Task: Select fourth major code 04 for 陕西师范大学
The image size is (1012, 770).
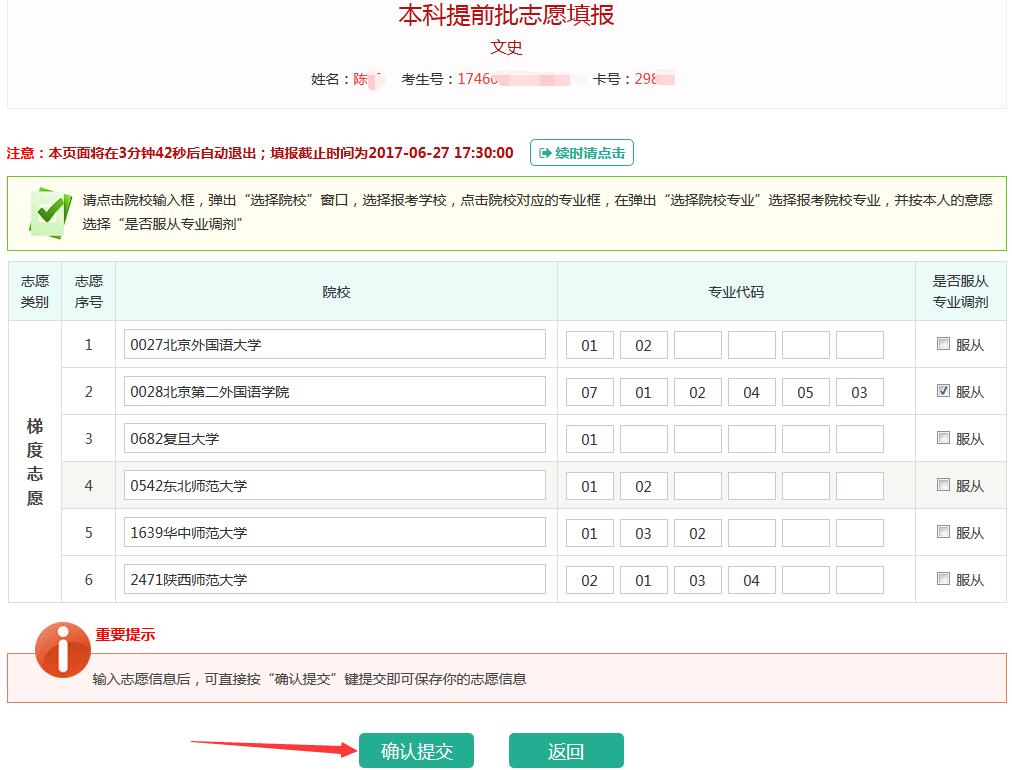Action: click(x=751, y=580)
